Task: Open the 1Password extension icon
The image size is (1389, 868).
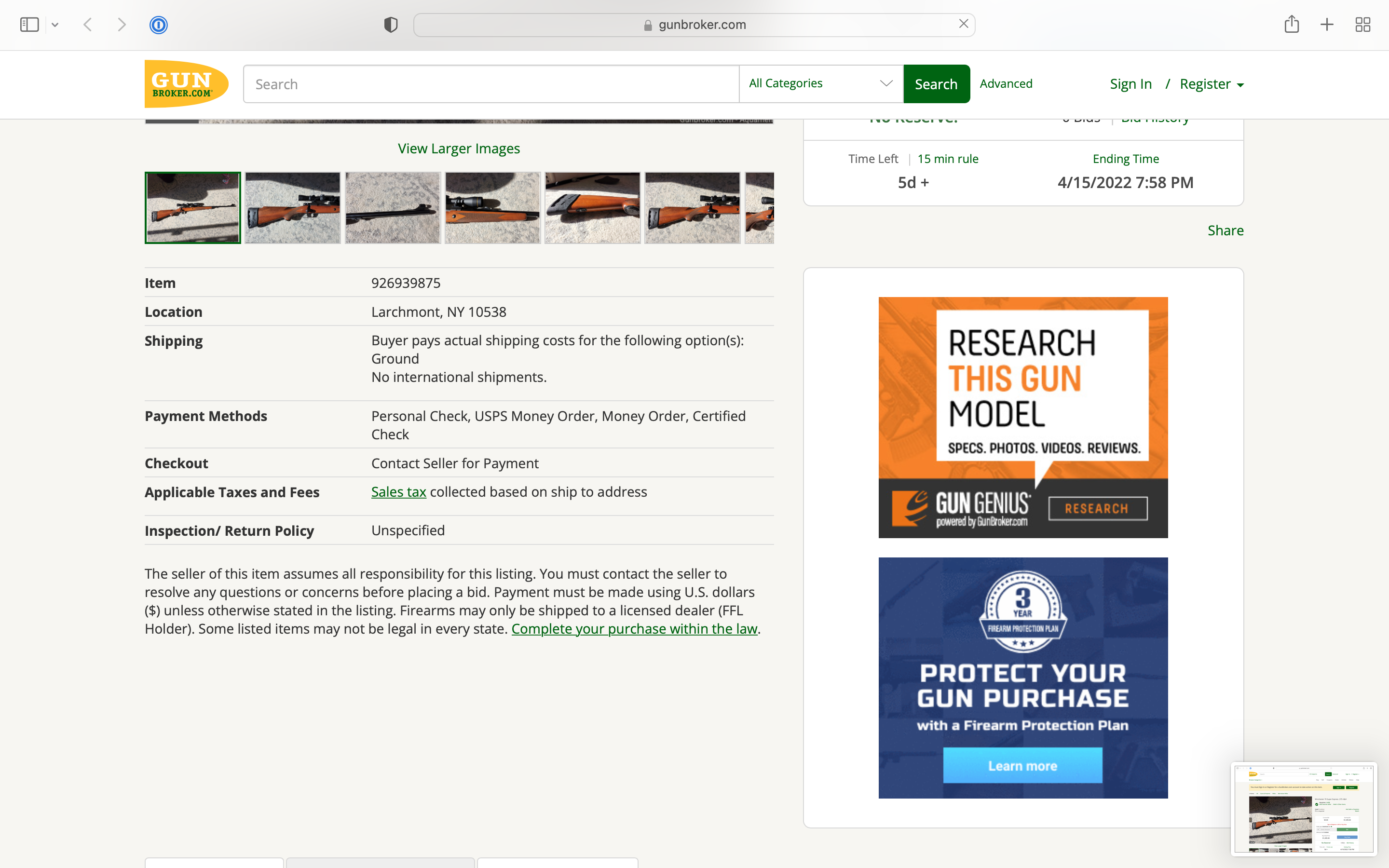Action: 158,25
